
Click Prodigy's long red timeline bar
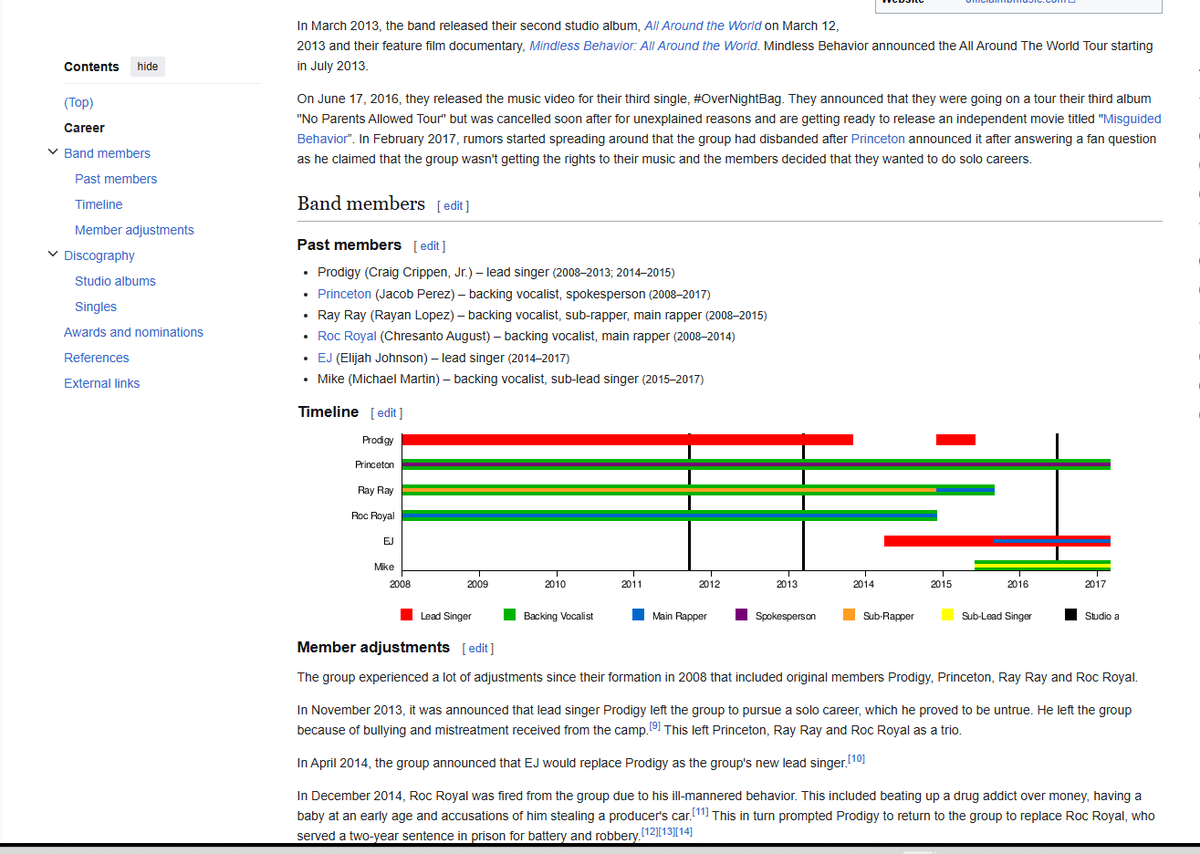(627, 440)
